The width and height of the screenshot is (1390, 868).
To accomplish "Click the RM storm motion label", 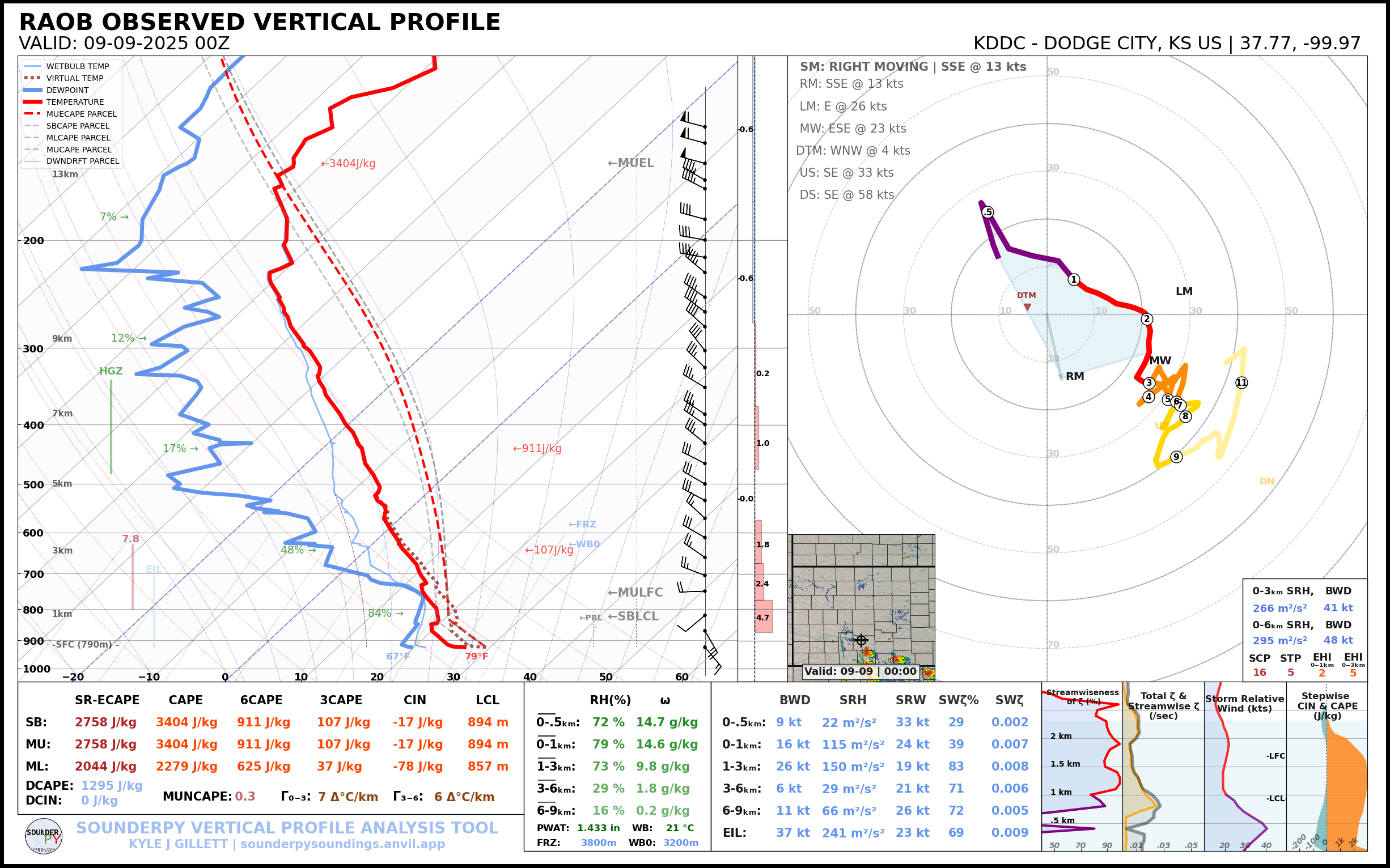I will pyautogui.click(x=1075, y=377).
